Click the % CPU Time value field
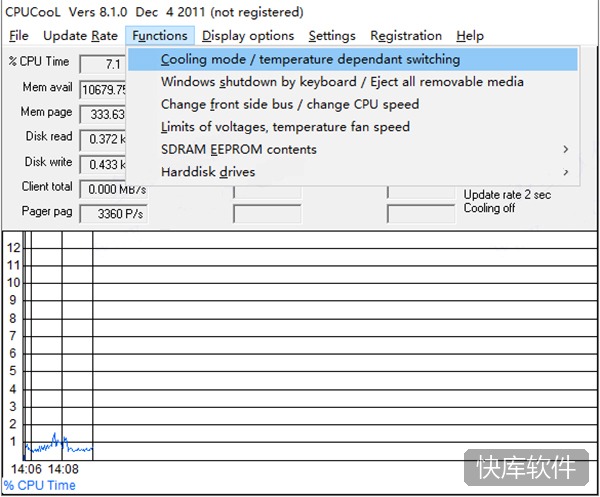The image size is (600, 497). point(103,64)
